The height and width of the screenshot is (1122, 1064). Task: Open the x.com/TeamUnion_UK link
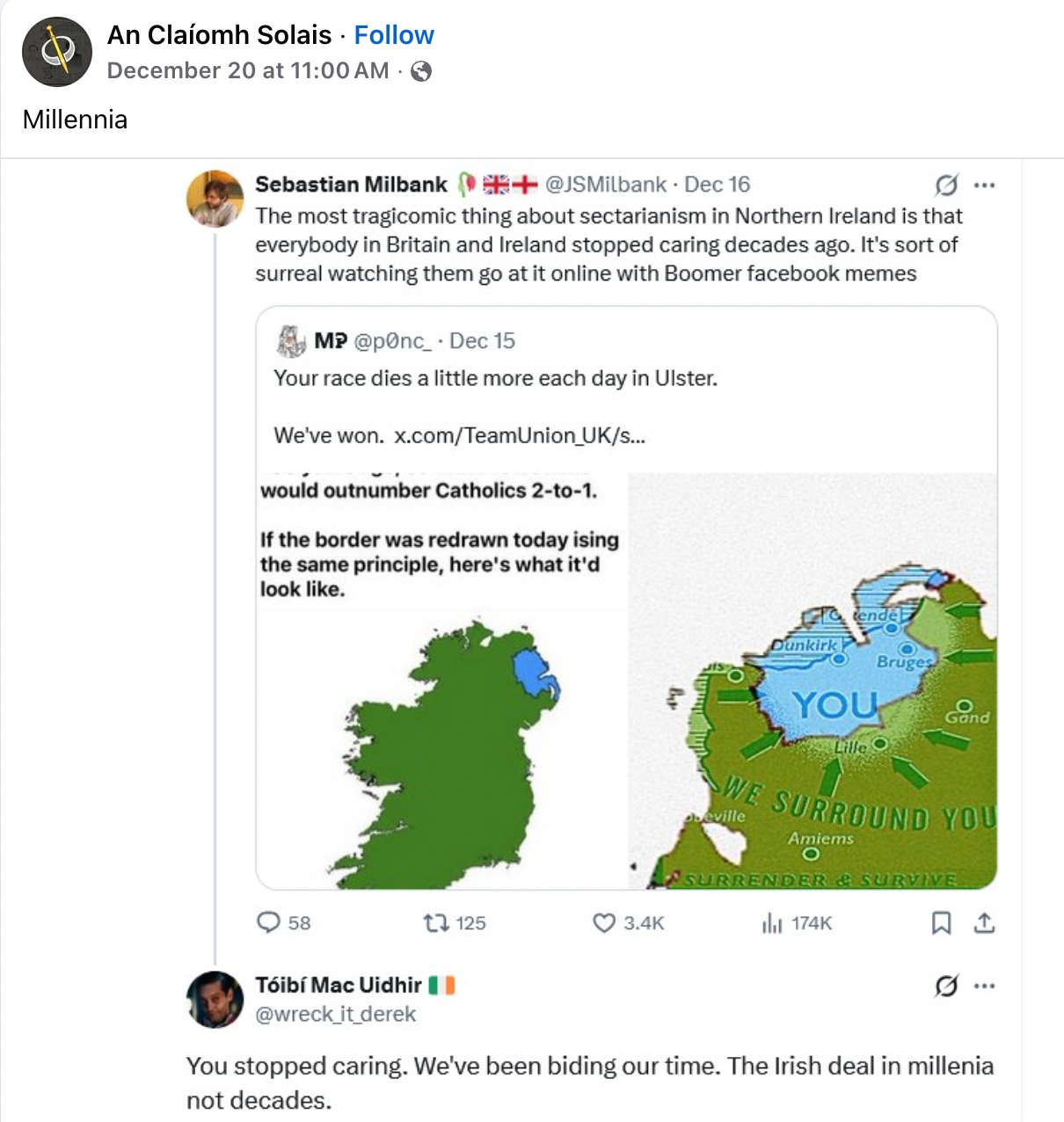[519, 435]
